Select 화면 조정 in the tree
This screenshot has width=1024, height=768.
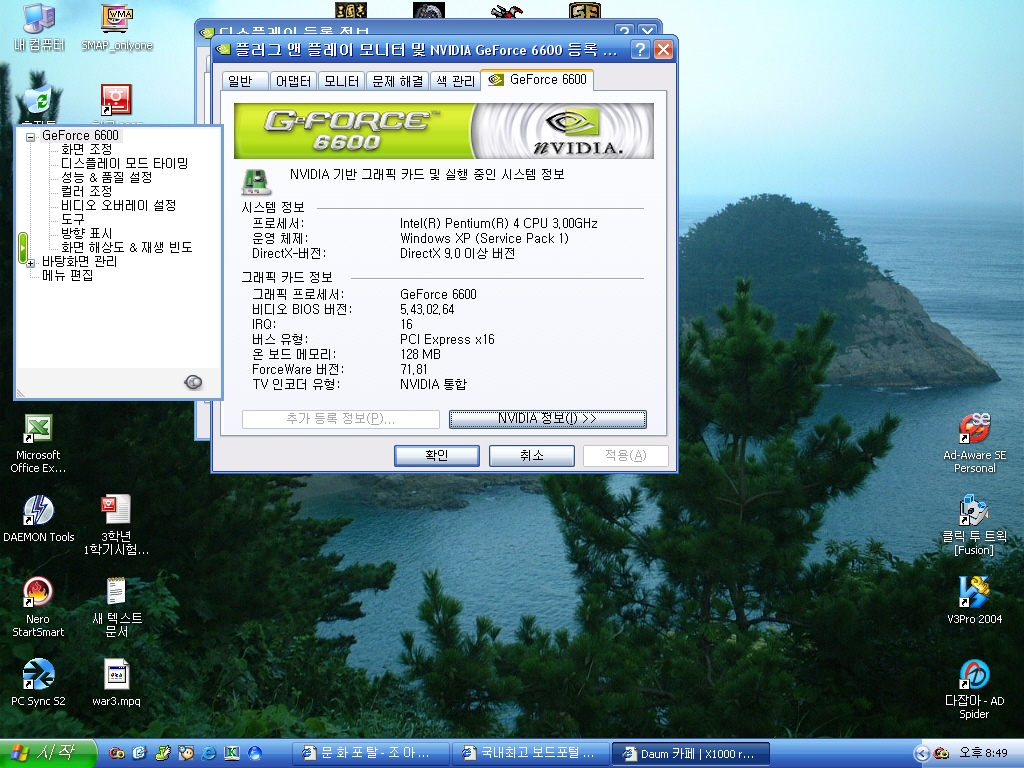coord(87,150)
